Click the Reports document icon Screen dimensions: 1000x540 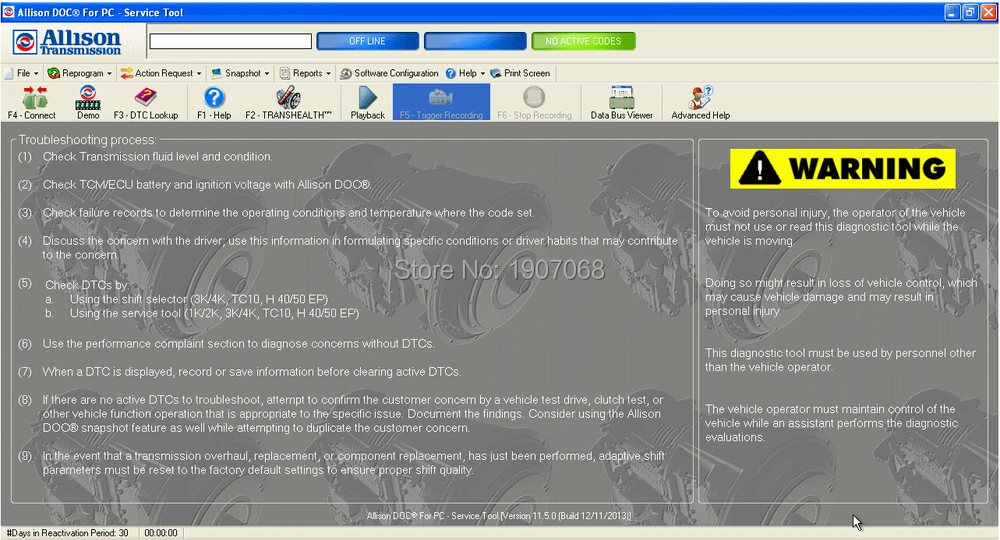285,73
